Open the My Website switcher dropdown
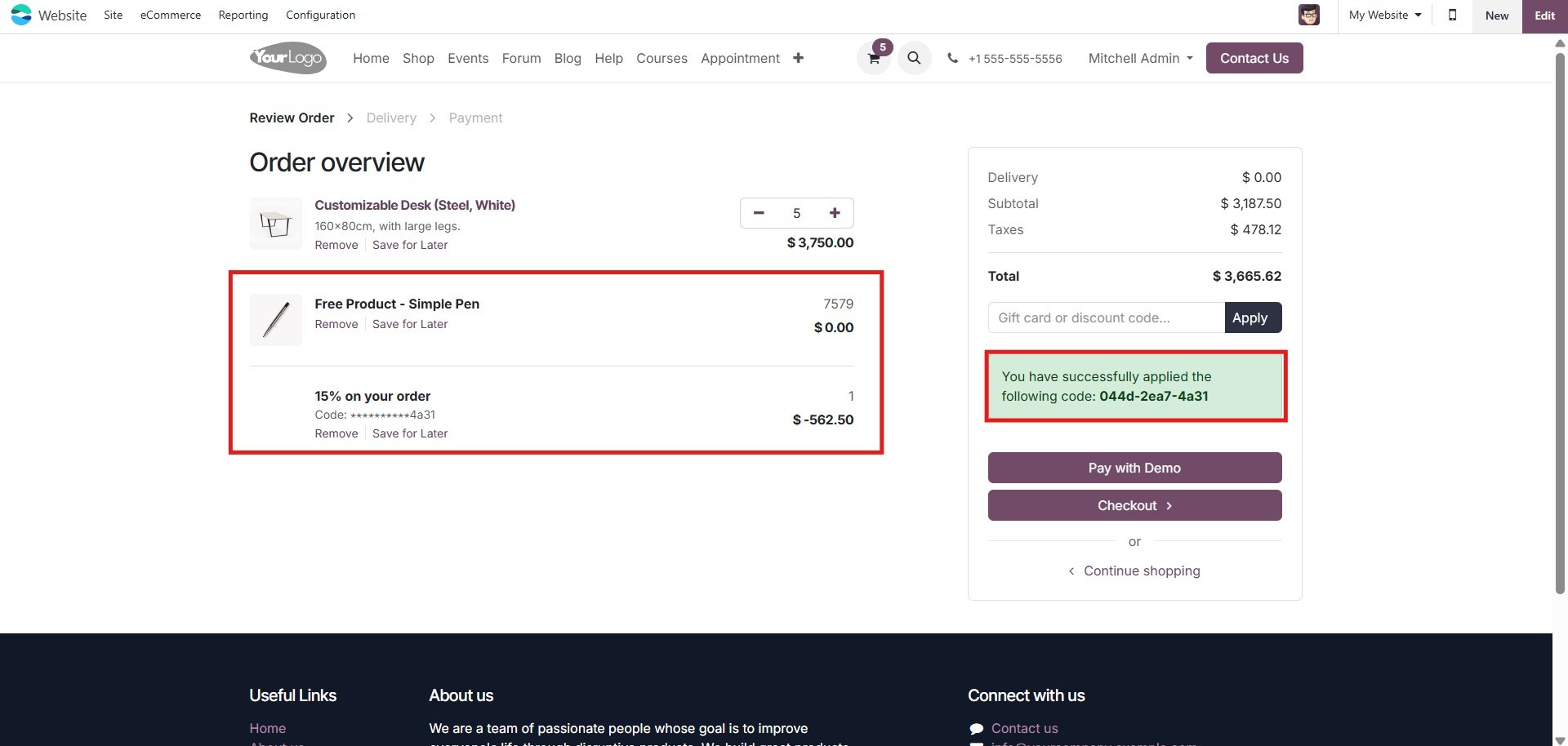Screen dimensions: 1568x746 [x=1384, y=16]
